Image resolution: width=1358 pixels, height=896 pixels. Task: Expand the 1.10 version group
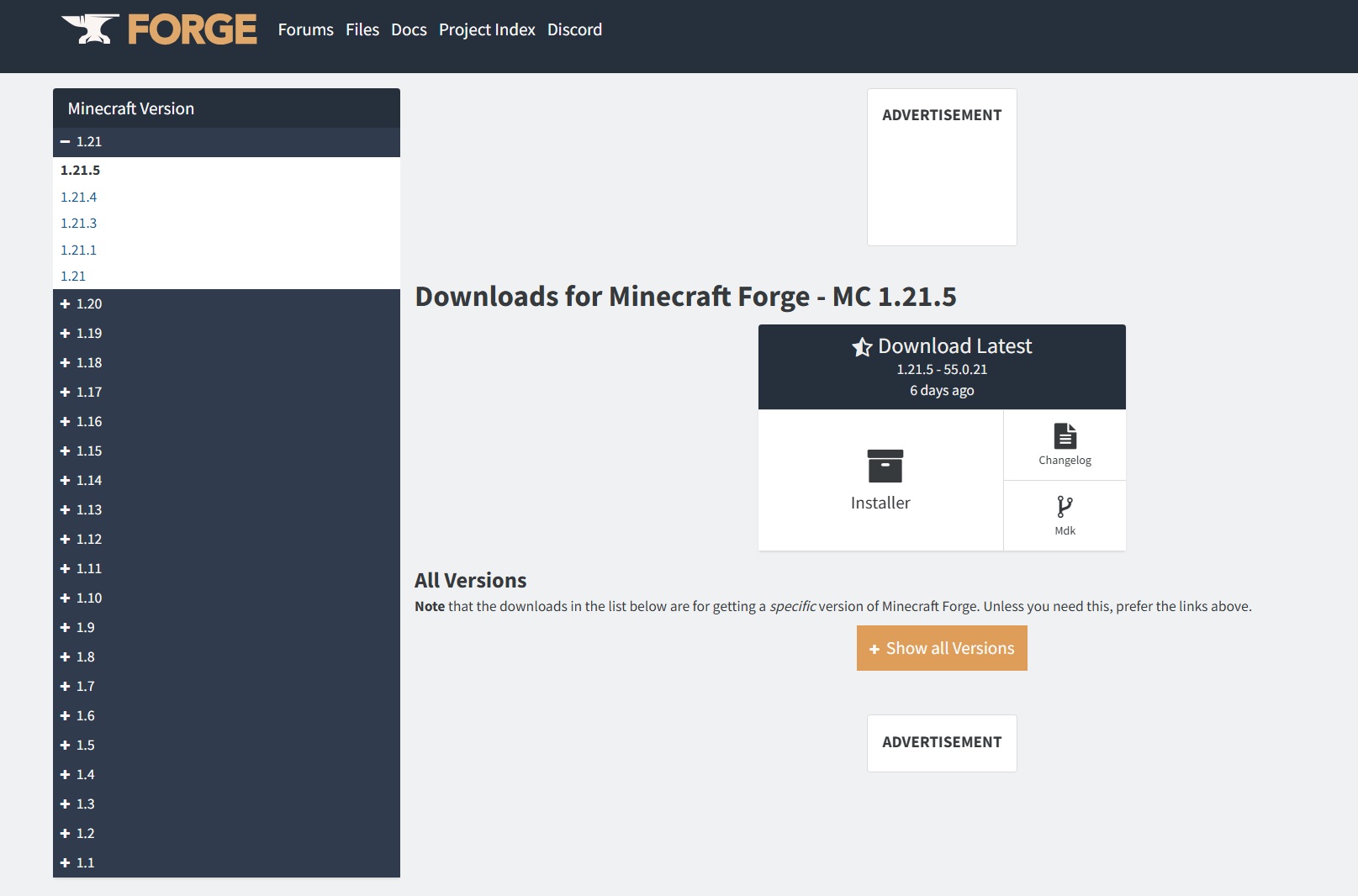click(x=226, y=598)
